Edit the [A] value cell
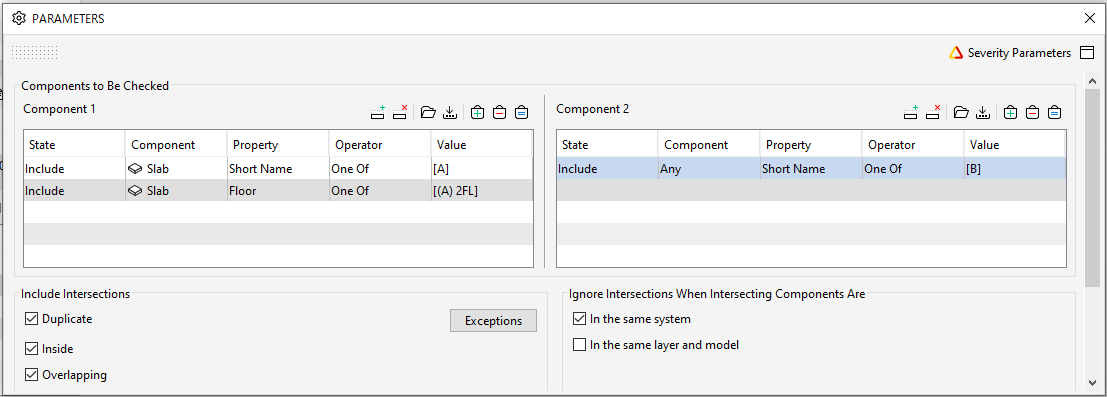 tap(481, 169)
